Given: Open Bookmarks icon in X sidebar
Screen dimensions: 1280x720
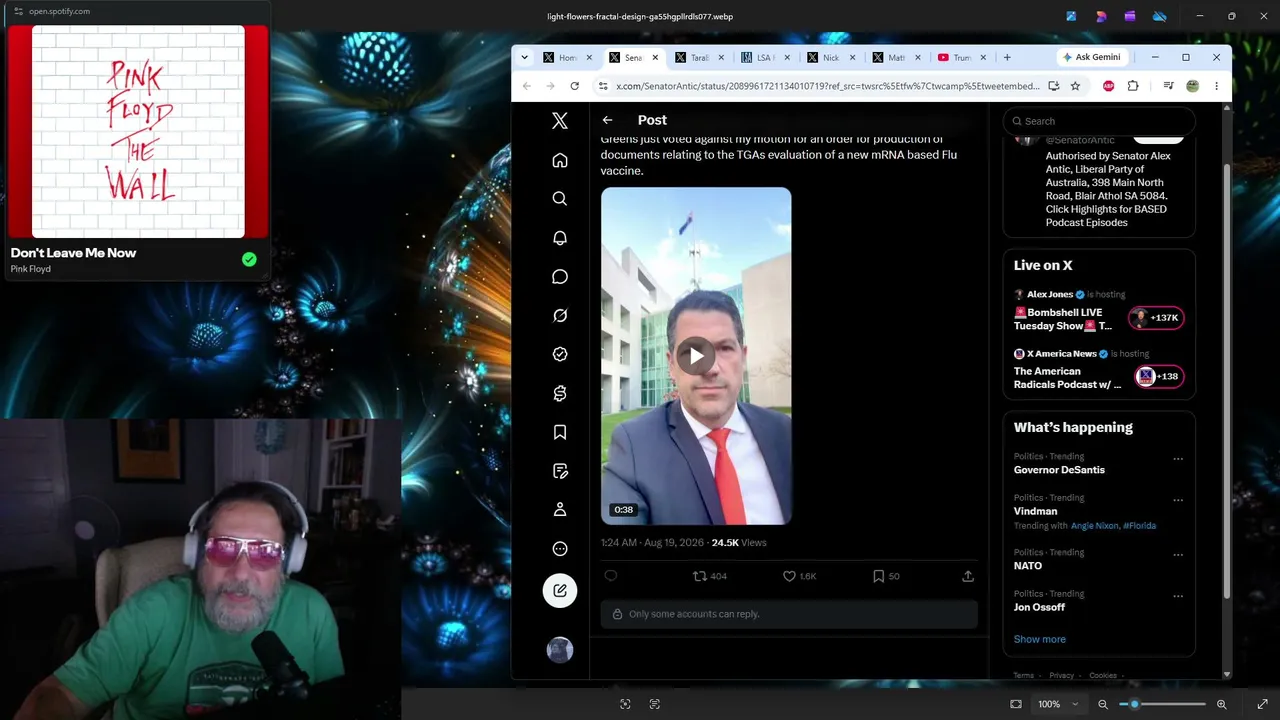Looking at the screenshot, I should tap(560, 432).
